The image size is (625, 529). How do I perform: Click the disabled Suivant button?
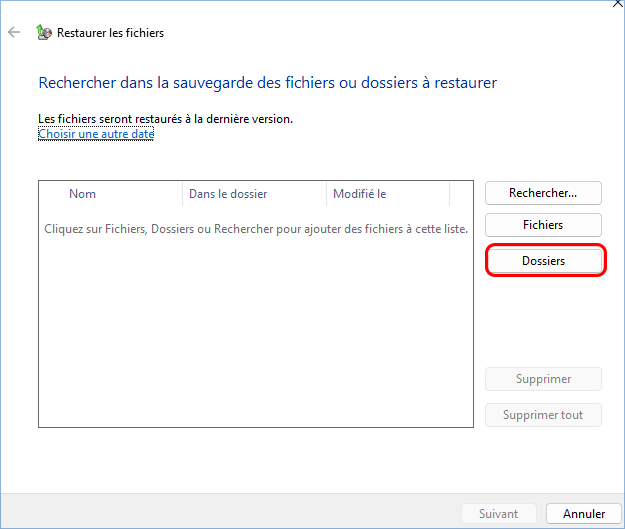point(498,514)
